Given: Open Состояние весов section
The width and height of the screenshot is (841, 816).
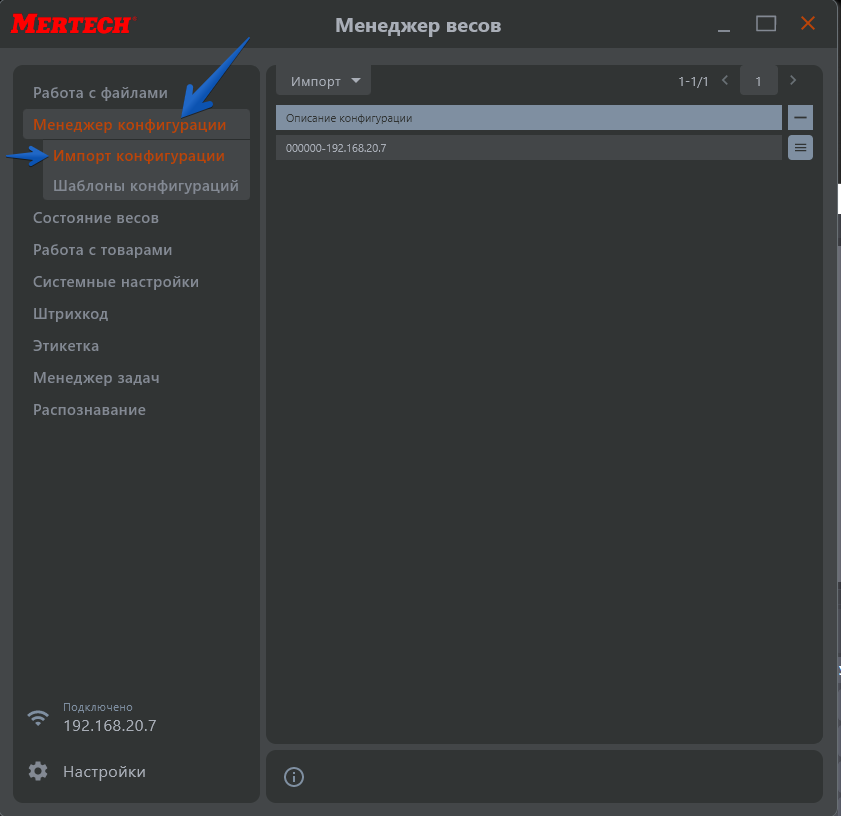Looking at the screenshot, I should [96, 218].
